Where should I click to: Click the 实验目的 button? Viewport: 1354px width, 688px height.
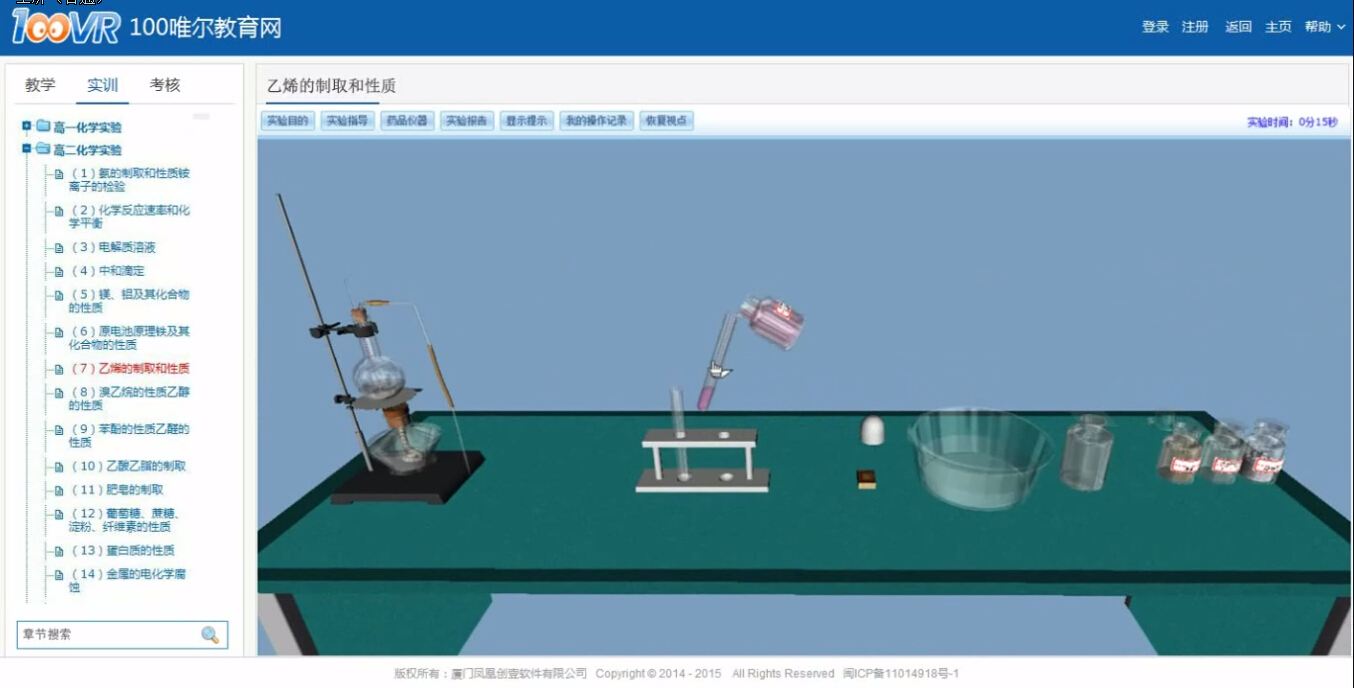pyautogui.click(x=288, y=121)
